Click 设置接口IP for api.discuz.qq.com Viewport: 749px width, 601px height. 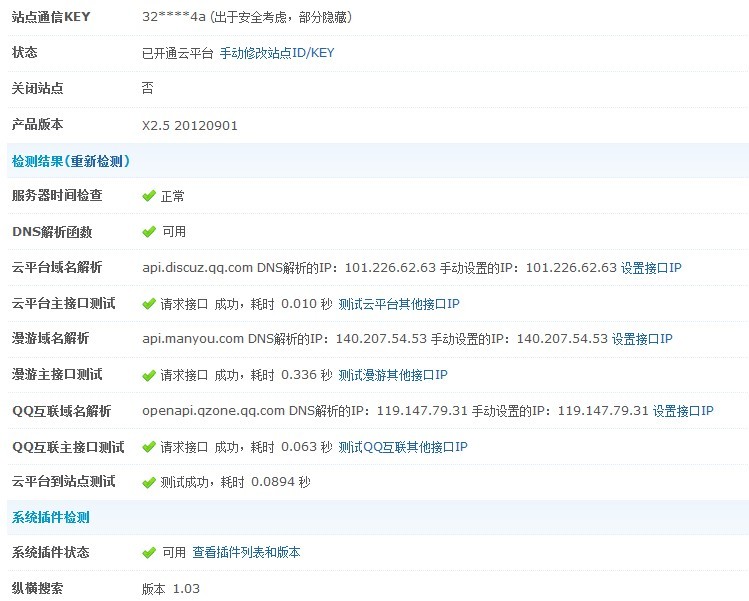(x=651, y=268)
